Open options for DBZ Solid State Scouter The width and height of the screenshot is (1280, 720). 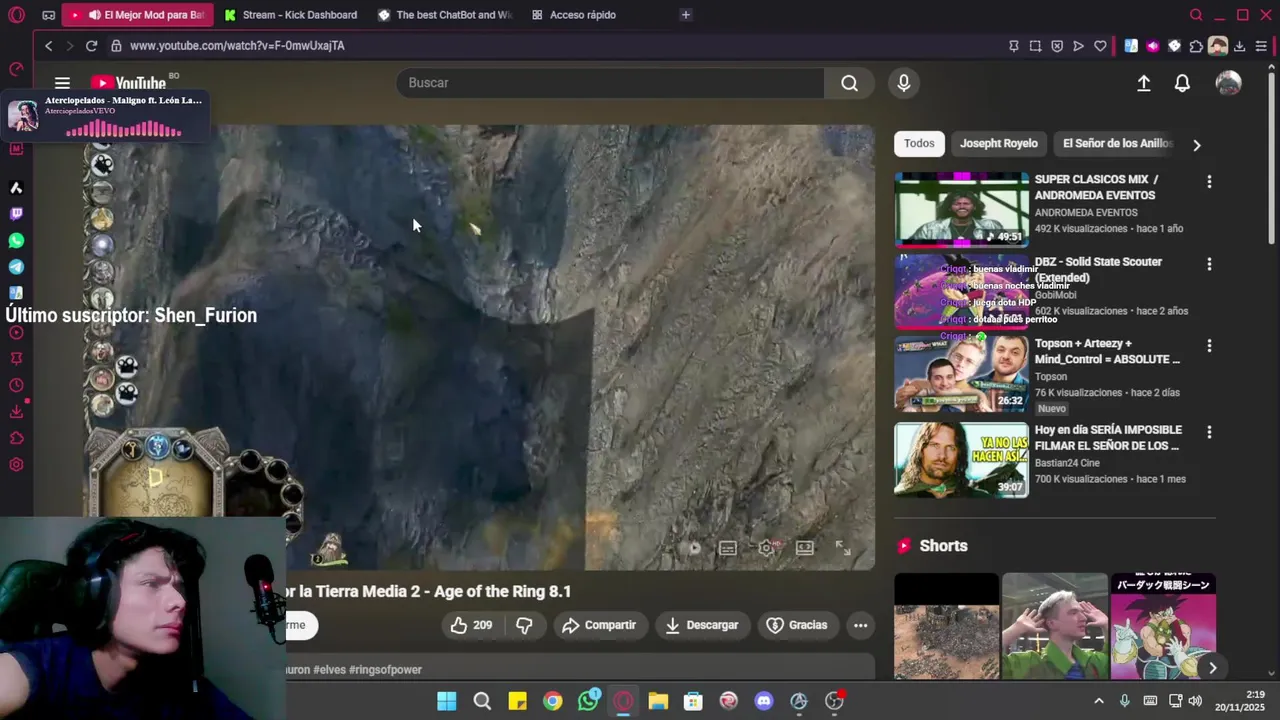[1209, 265]
